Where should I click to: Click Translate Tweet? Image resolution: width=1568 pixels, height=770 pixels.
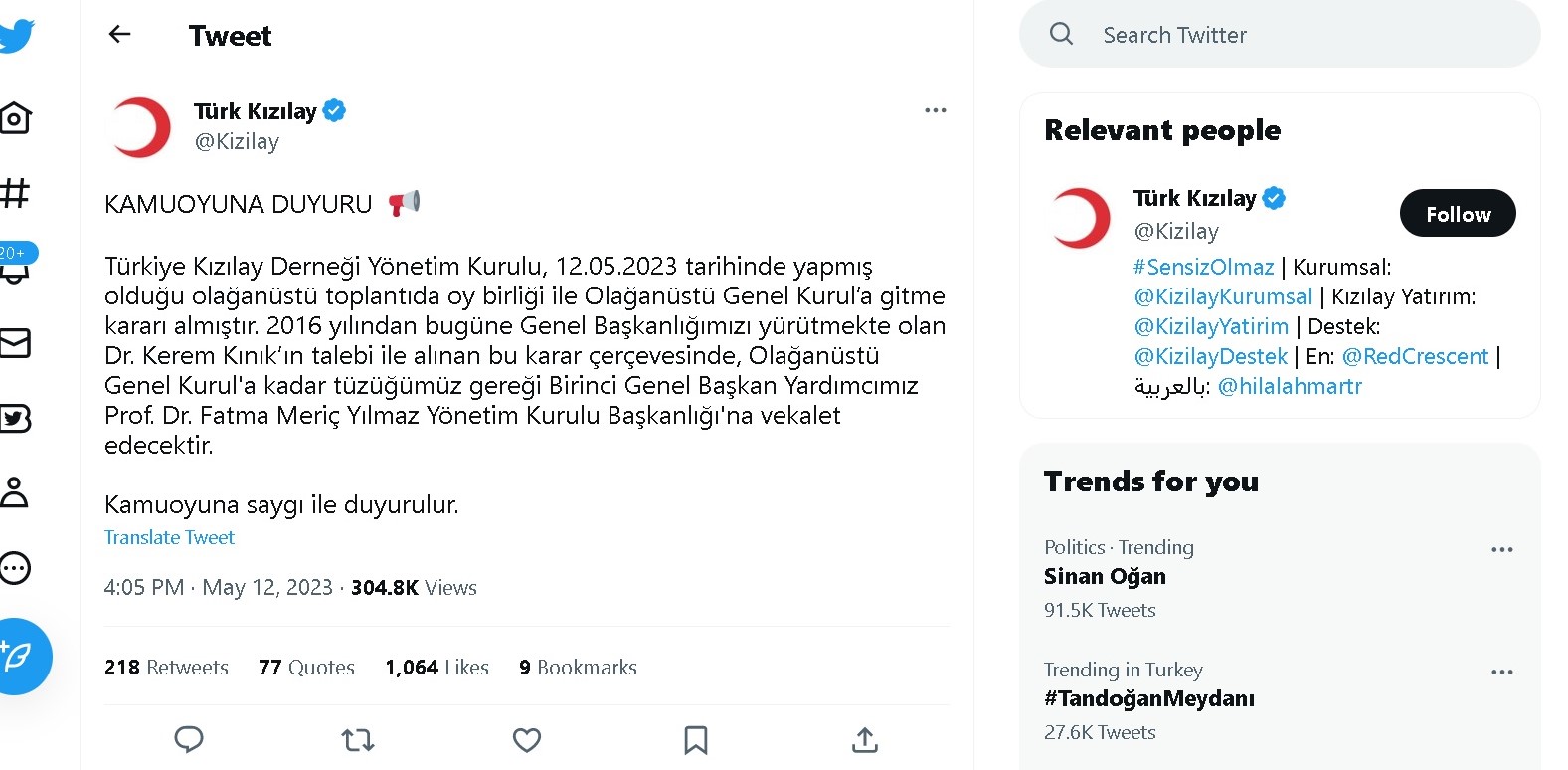pyautogui.click(x=169, y=537)
